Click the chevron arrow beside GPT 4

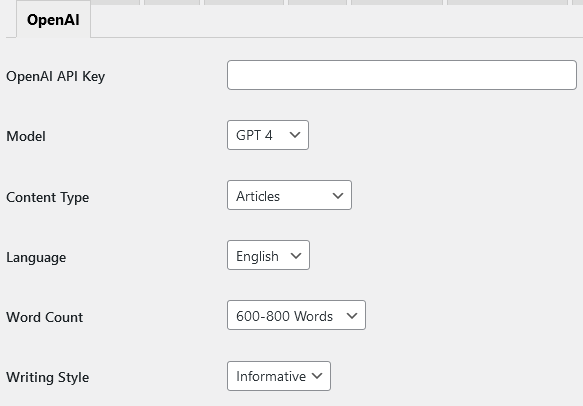[295, 135]
